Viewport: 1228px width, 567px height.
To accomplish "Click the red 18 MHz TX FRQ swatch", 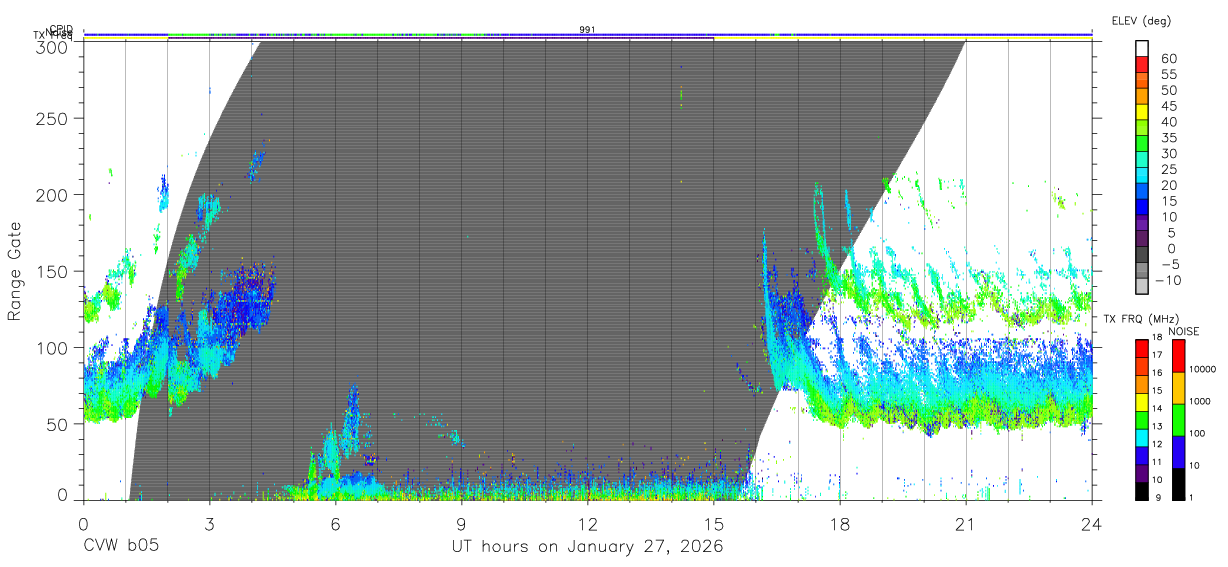I will click(1142, 348).
